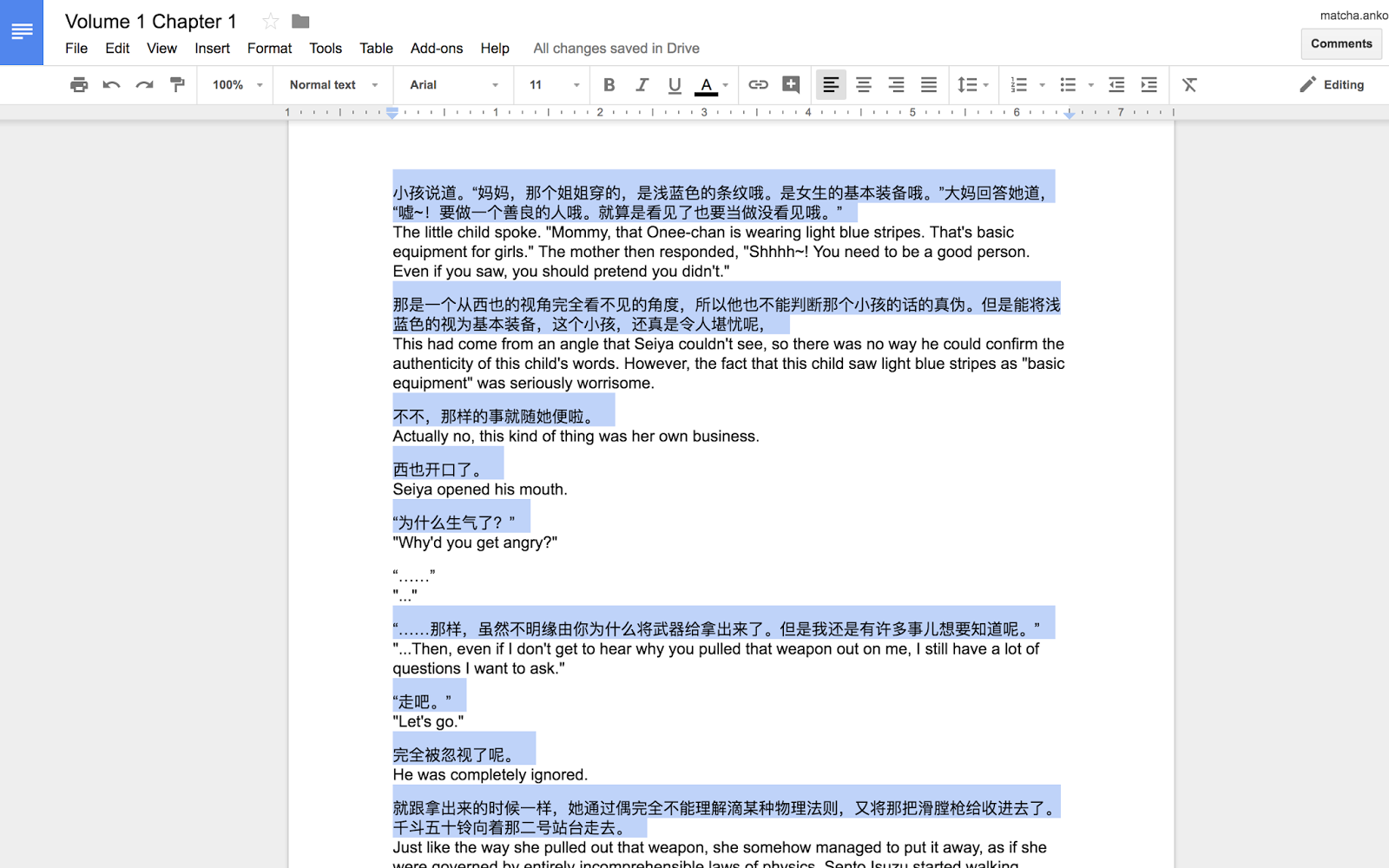Click the matcha.anko account name
The image size is (1389, 868).
pos(1353,15)
